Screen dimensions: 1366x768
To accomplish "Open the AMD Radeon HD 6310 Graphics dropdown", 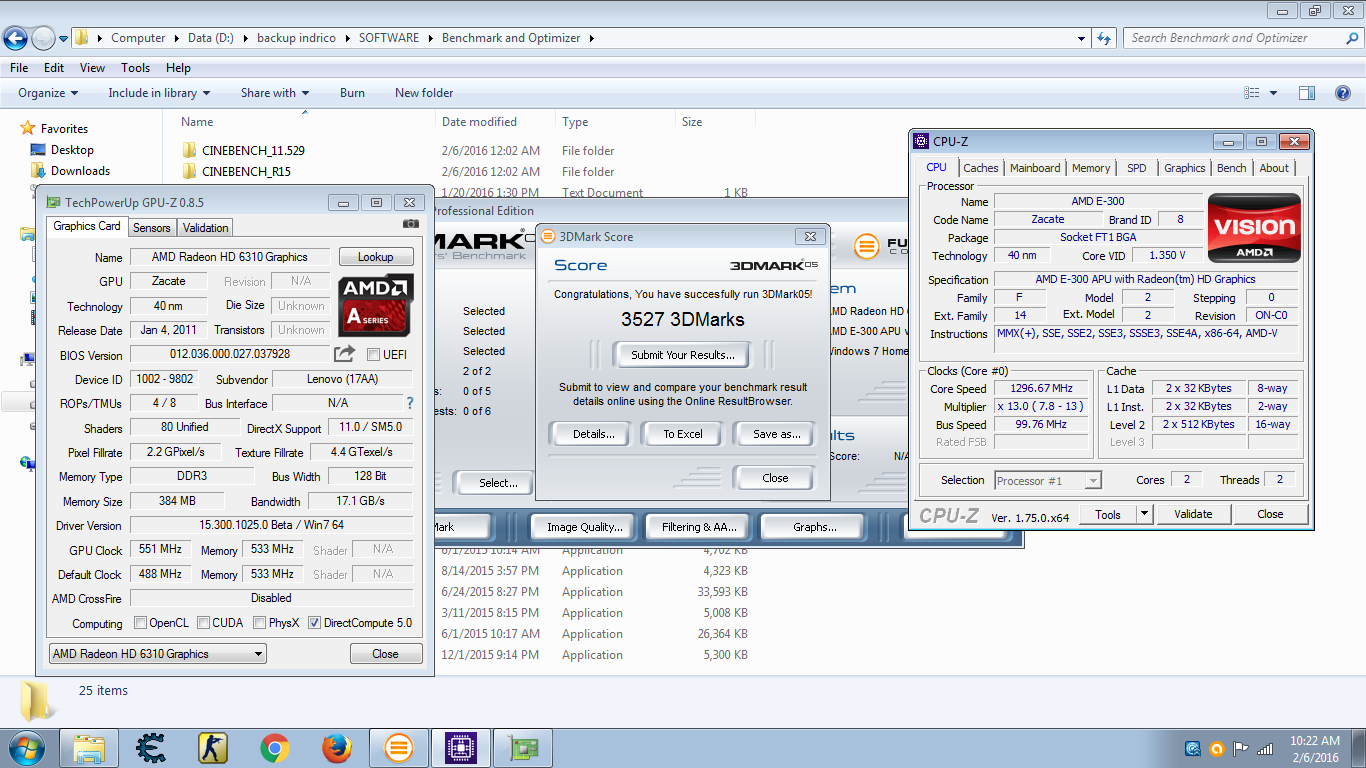I will click(158, 654).
